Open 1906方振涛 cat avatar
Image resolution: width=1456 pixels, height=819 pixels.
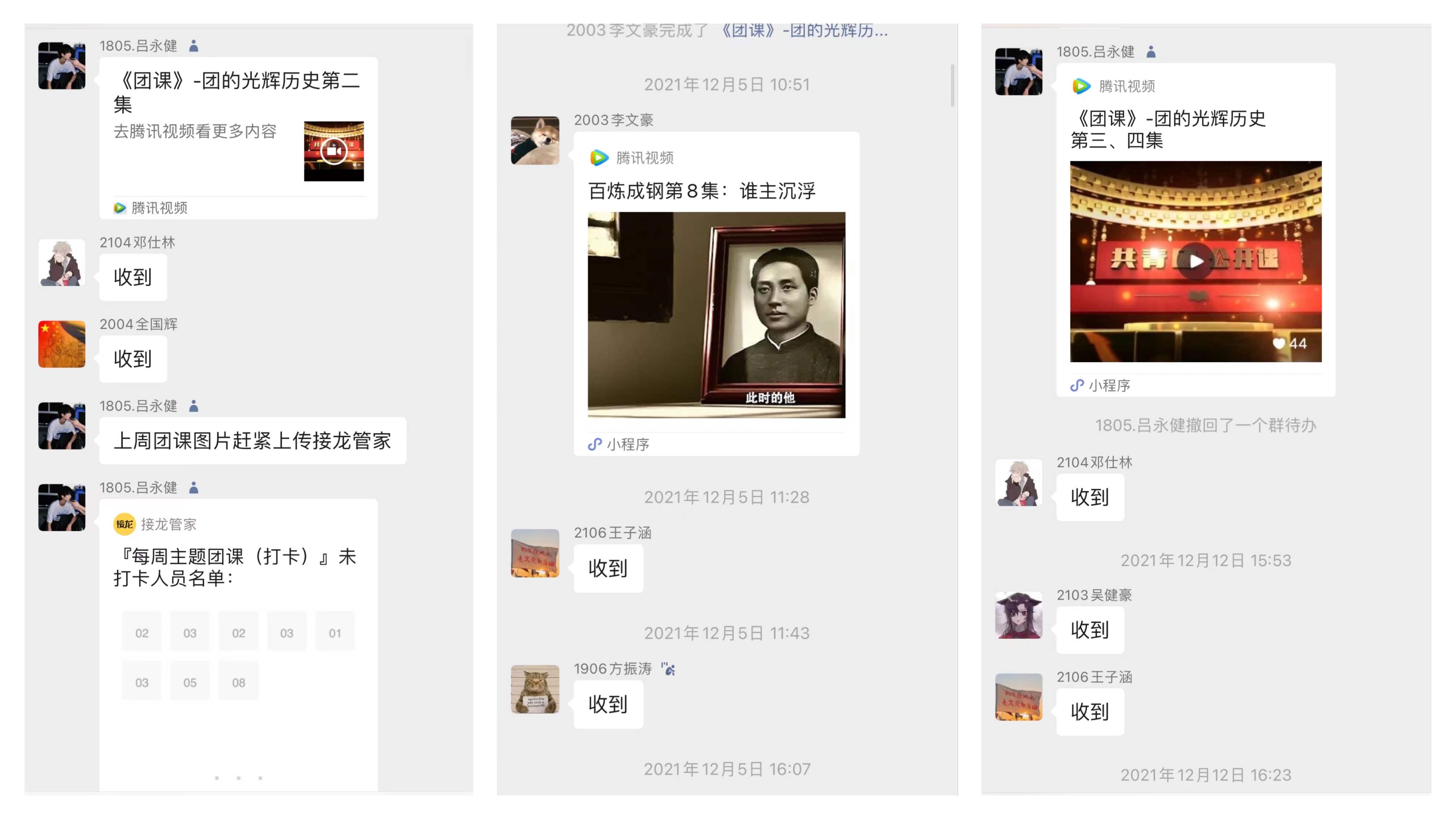[x=535, y=689]
